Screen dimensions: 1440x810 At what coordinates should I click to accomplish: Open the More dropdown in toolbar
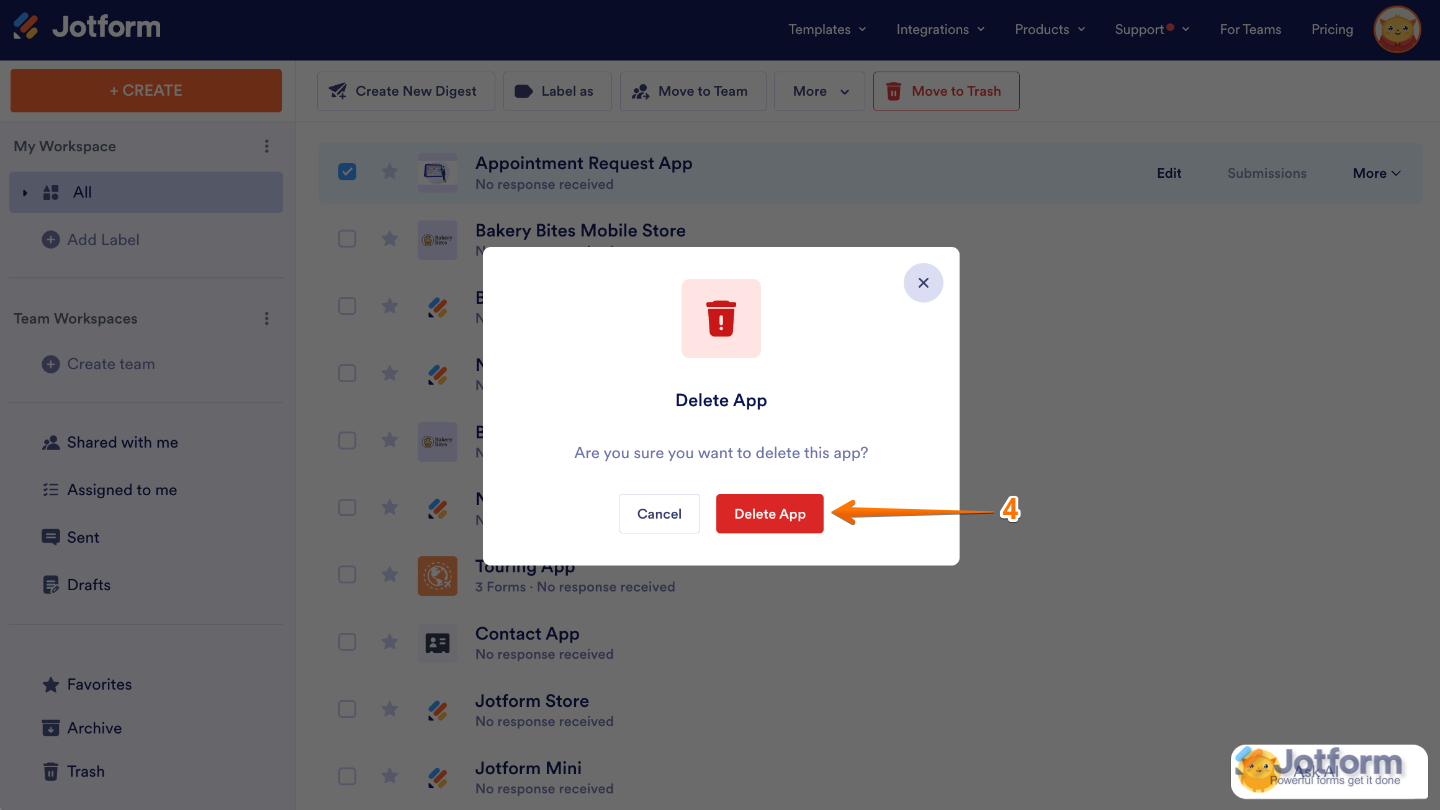pos(820,91)
